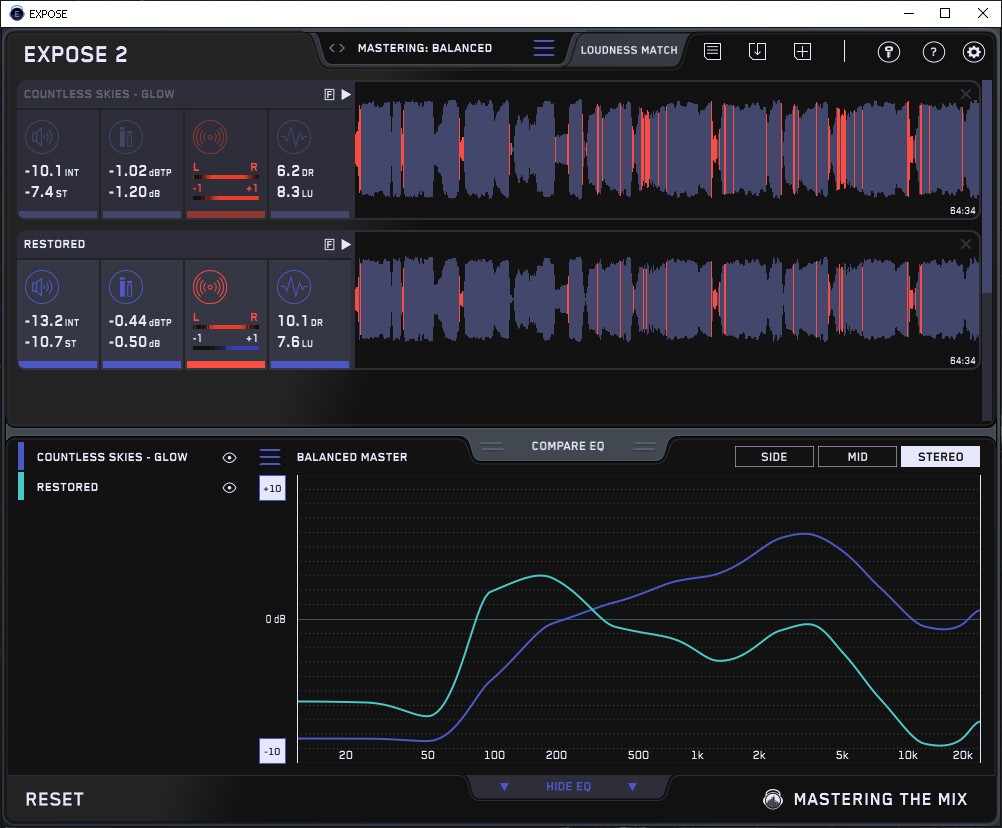Collapse the EQ panel with Hide EQ
The width and height of the screenshot is (1002, 828).
point(567,787)
